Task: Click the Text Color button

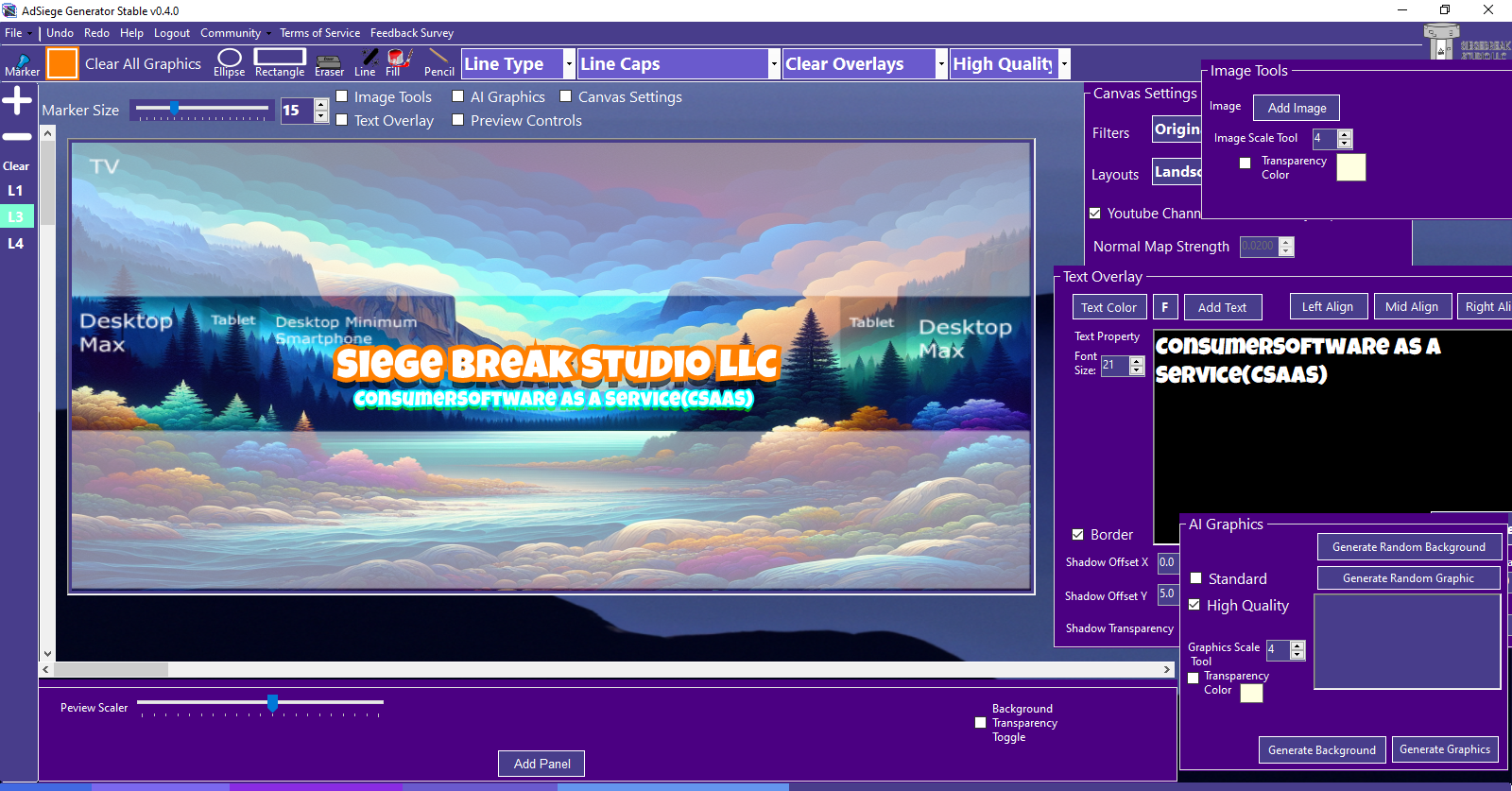Action: [x=1109, y=307]
